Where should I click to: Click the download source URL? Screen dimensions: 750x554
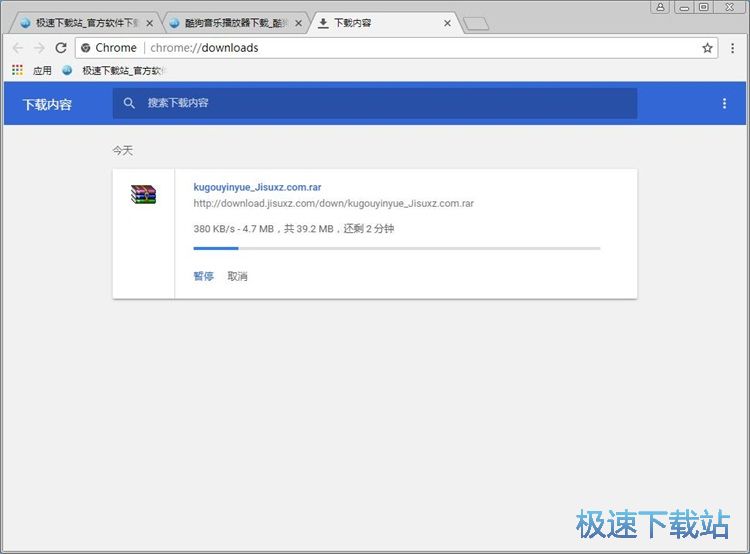pos(333,203)
